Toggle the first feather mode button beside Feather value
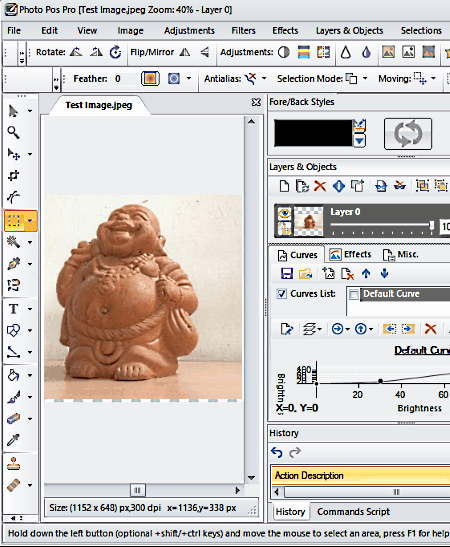Viewport: 450px width, 547px height. (150, 78)
